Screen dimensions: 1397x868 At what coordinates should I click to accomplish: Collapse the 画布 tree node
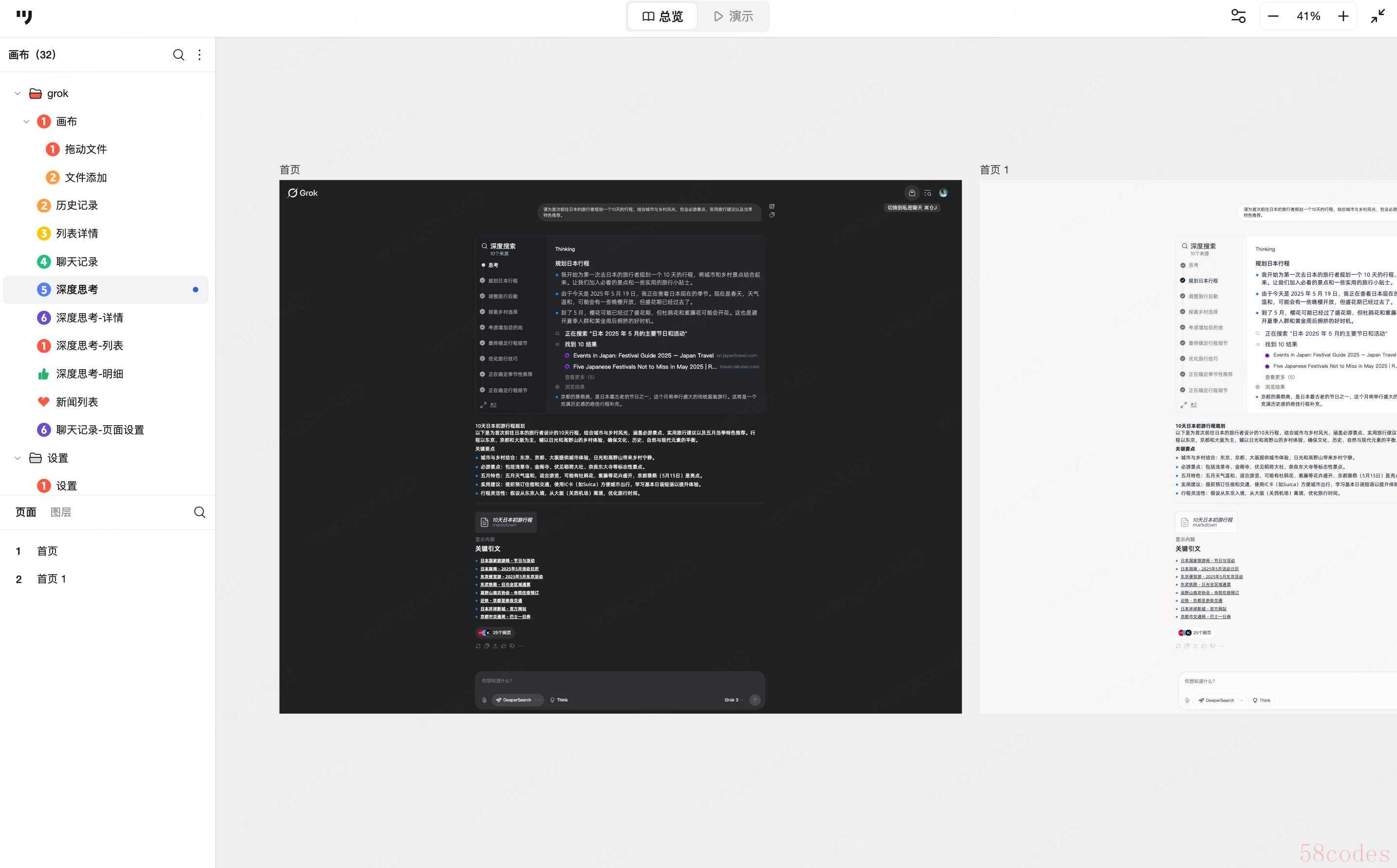26,121
